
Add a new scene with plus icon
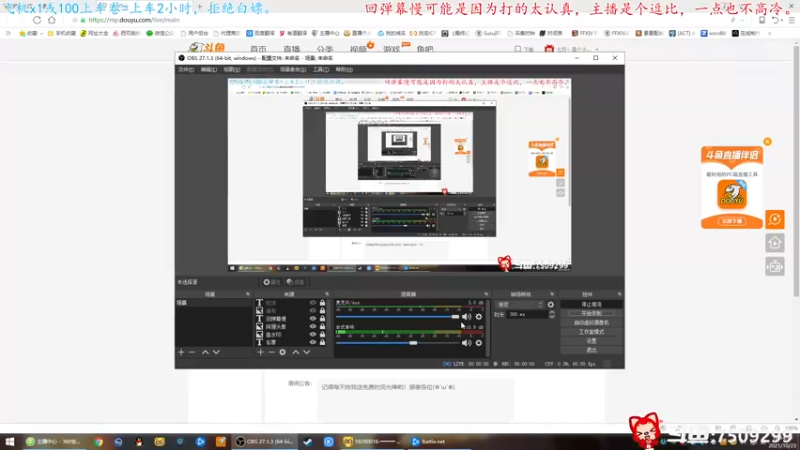(181, 352)
